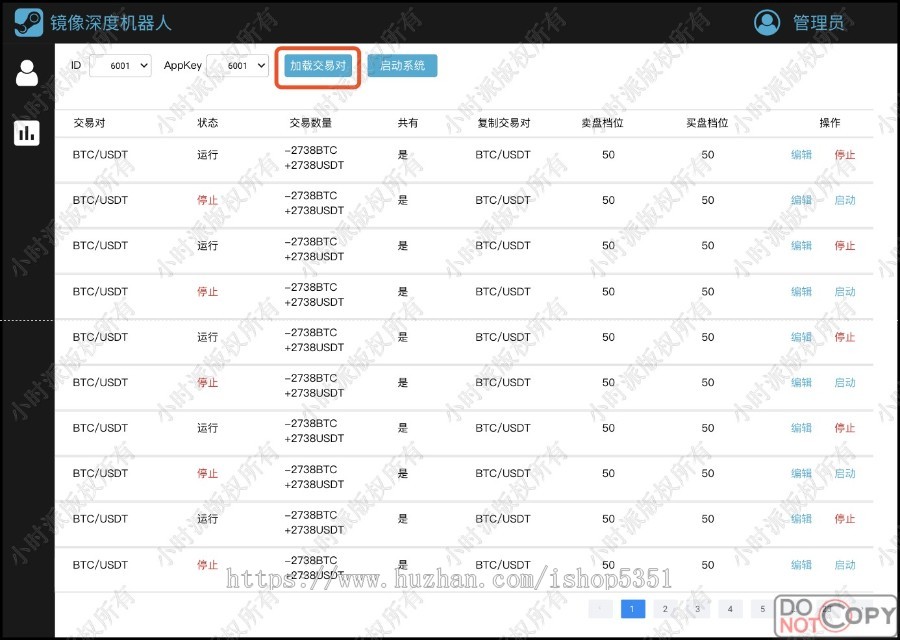Click the previous page arrow in pagination

pos(598,608)
